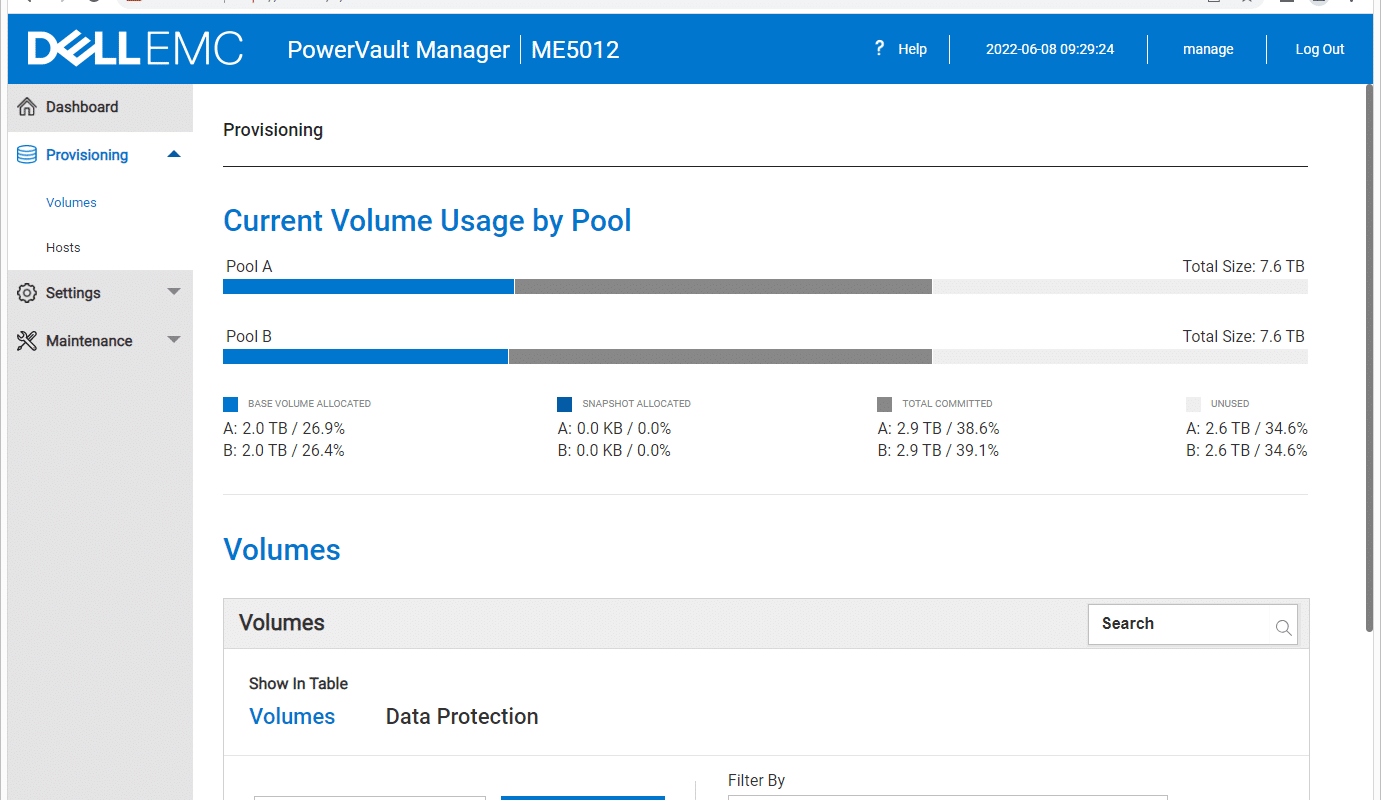Screen dimensions: 1381x800
Task: Click the Dell EMC logo
Action: pos(135,49)
